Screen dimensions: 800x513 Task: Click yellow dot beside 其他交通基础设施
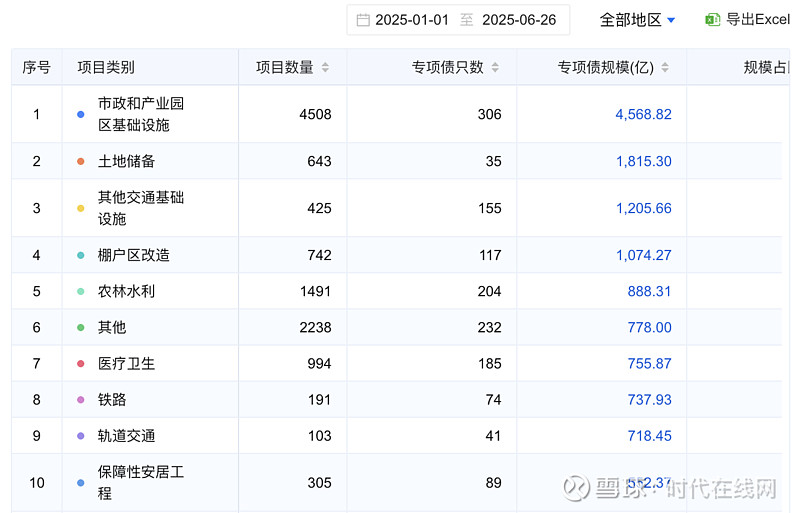[x=81, y=208]
